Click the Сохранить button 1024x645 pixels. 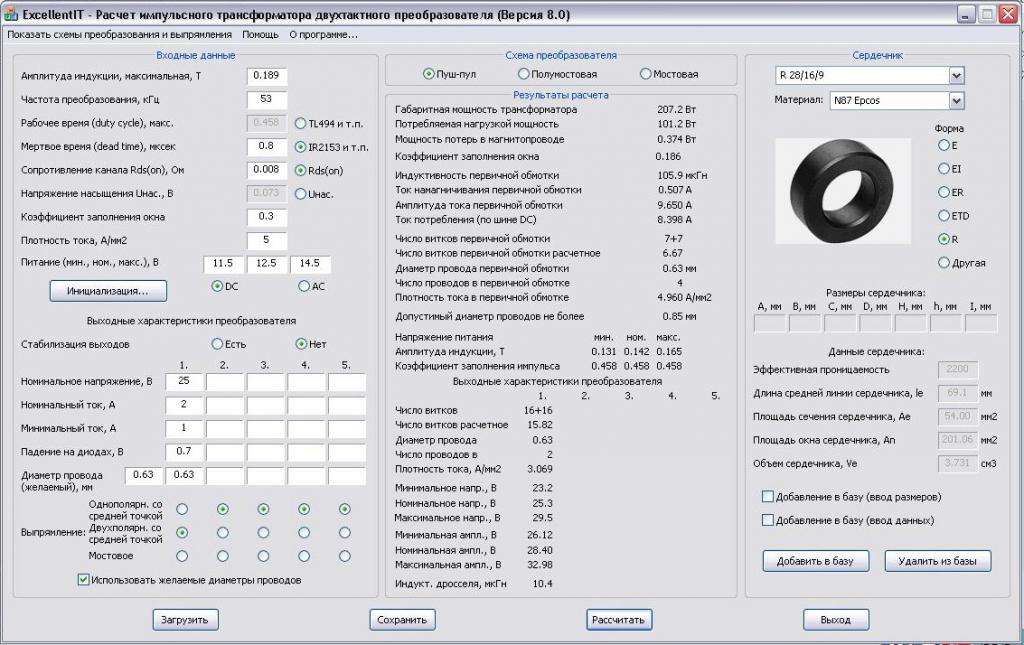tap(402, 620)
